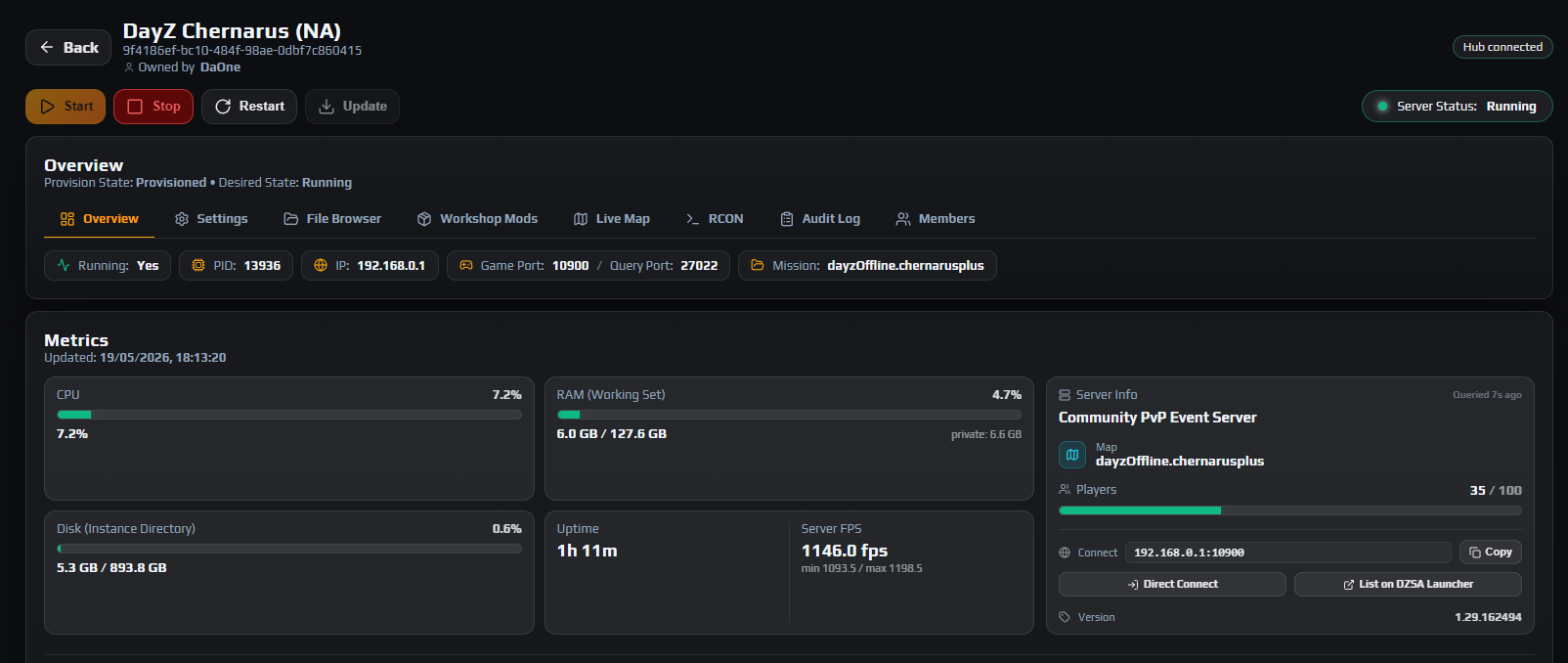This screenshot has width=1568, height=663.
Task: Click the Uptime value 1h 11m
Action: tap(588, 551)
